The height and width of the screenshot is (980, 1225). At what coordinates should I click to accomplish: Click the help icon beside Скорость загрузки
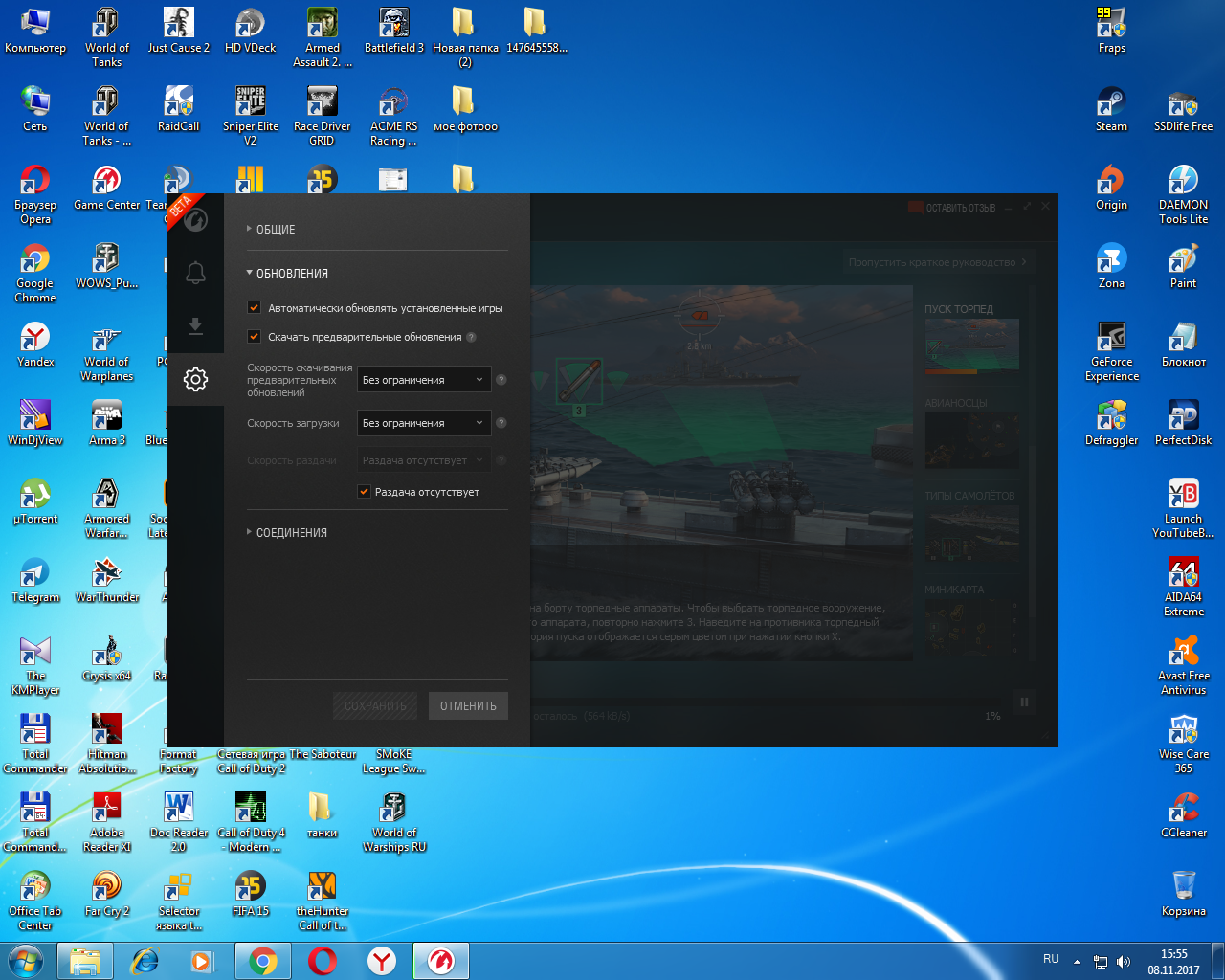click(501, 423)
